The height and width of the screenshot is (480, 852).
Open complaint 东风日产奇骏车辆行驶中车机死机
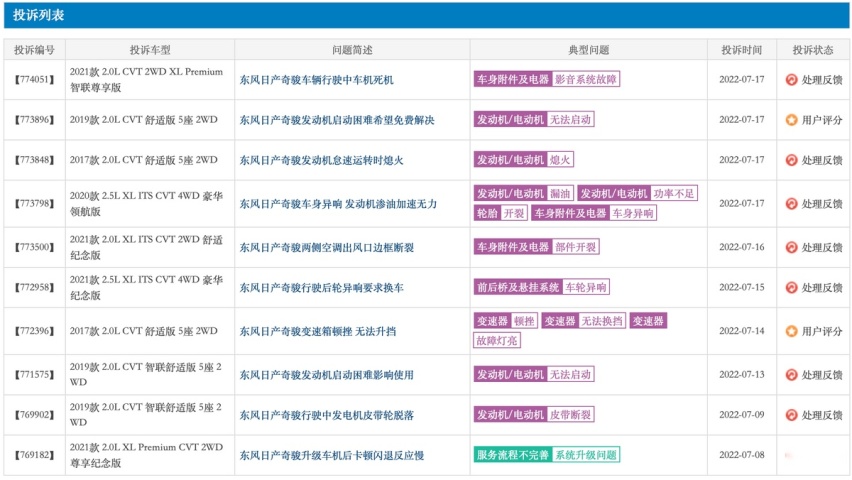[316, 80]
